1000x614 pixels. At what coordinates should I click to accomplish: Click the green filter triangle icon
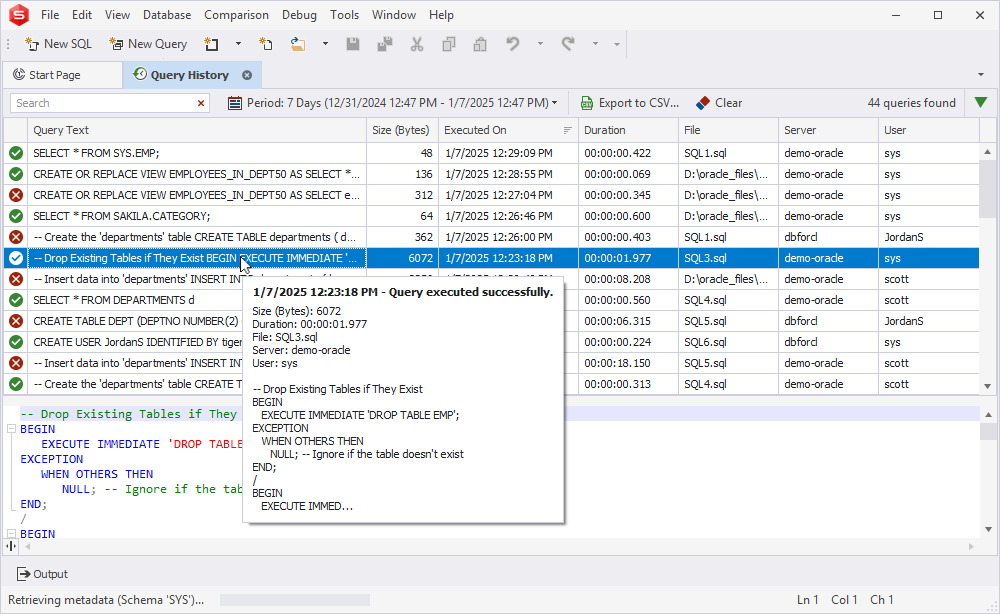(x=981, y=102)
